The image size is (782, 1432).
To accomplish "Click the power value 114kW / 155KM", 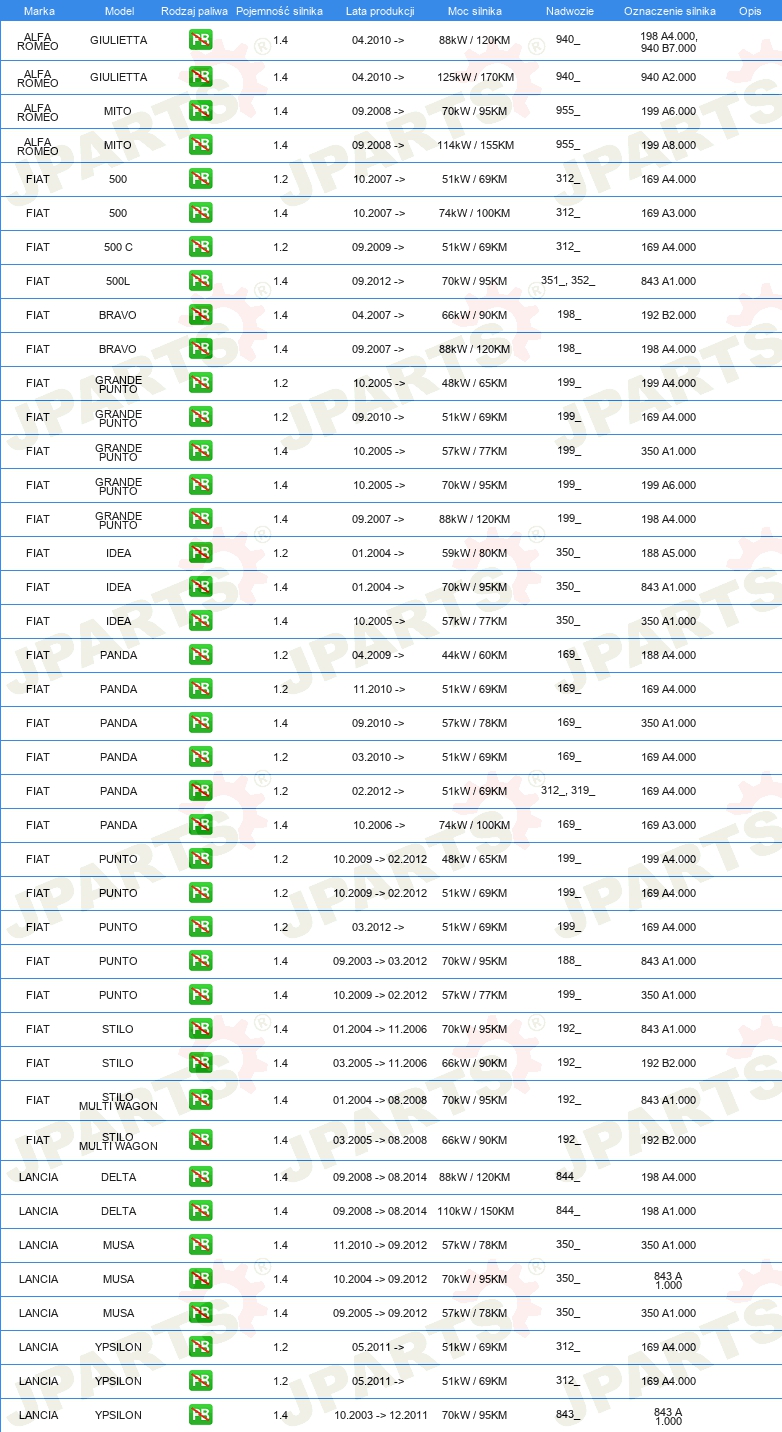I will coord(476,145).
